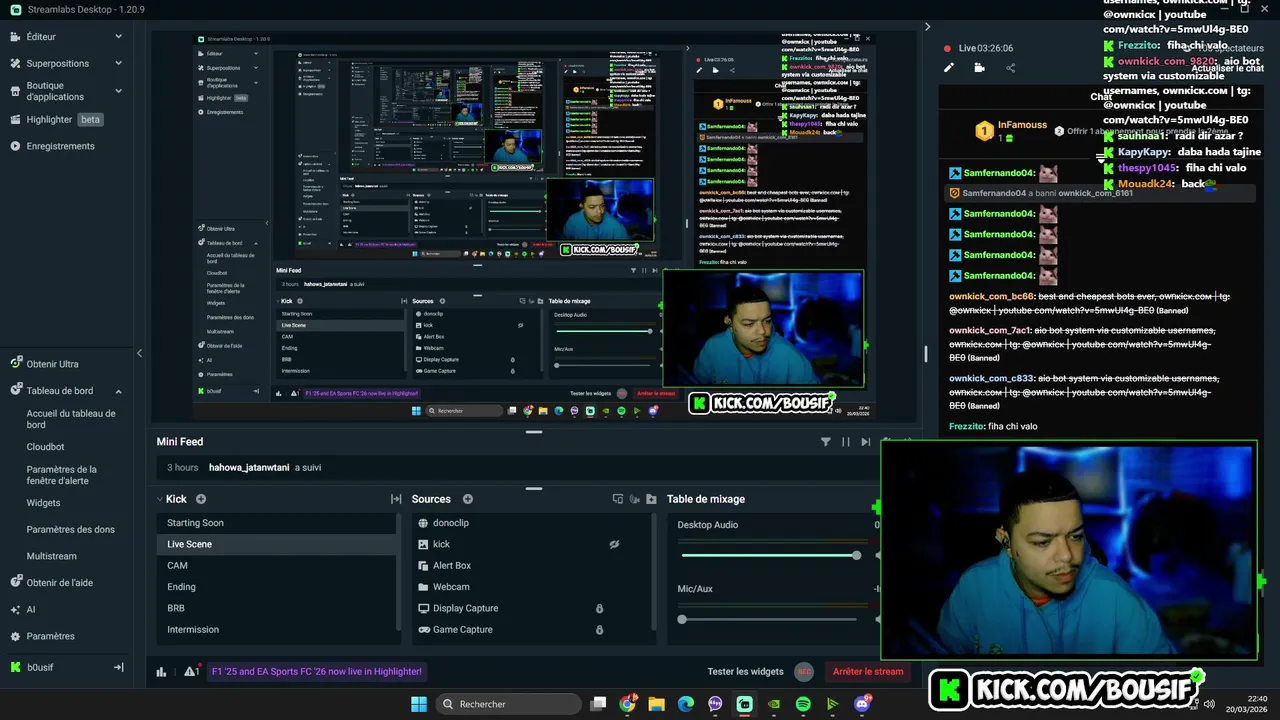This screenshot has width=1280, height=720.
Task: Open Highlighter beta
Action: 57,119
